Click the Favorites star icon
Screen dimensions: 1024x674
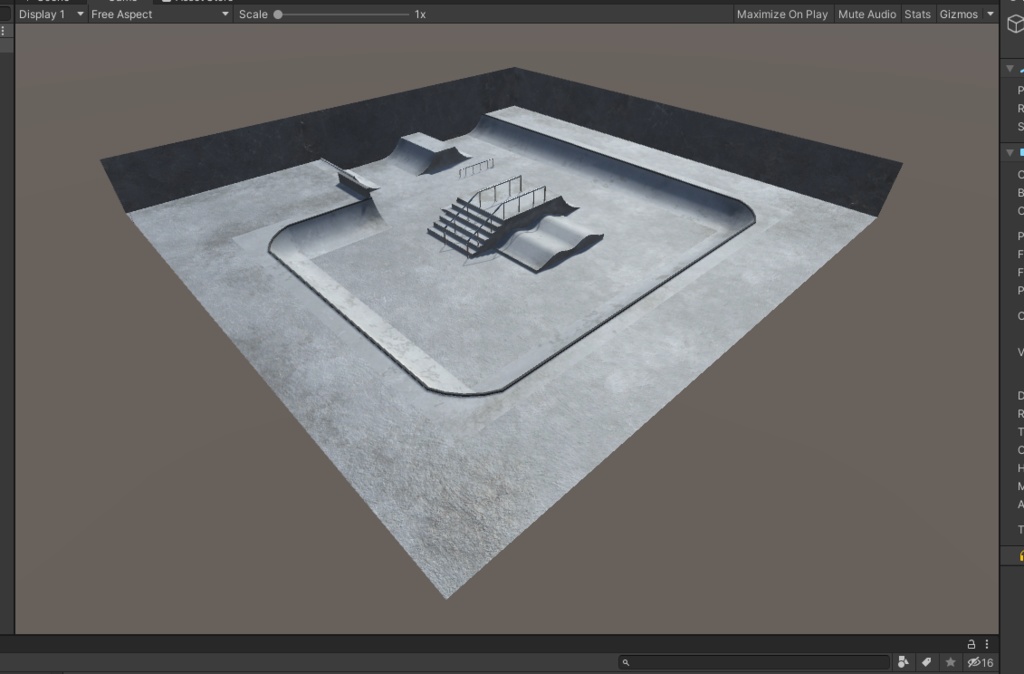950,662
